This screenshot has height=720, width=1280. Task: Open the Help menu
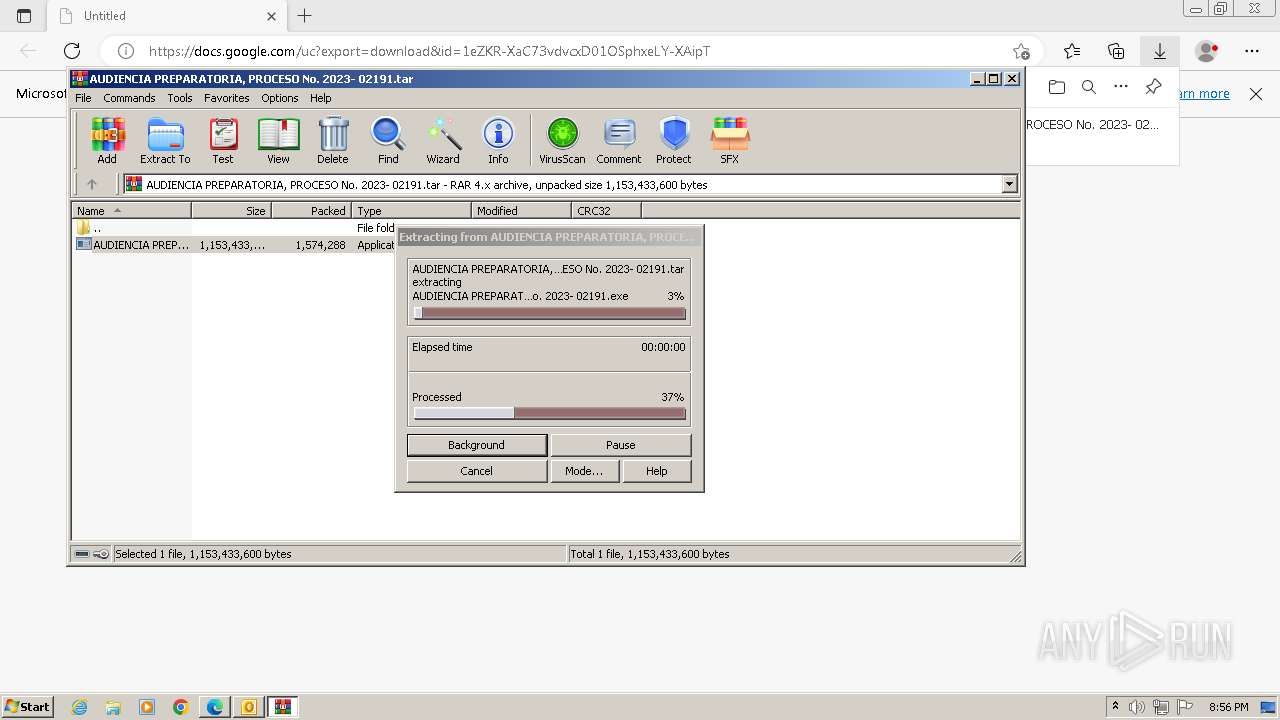pyautogui.click(x=320, y=98)
